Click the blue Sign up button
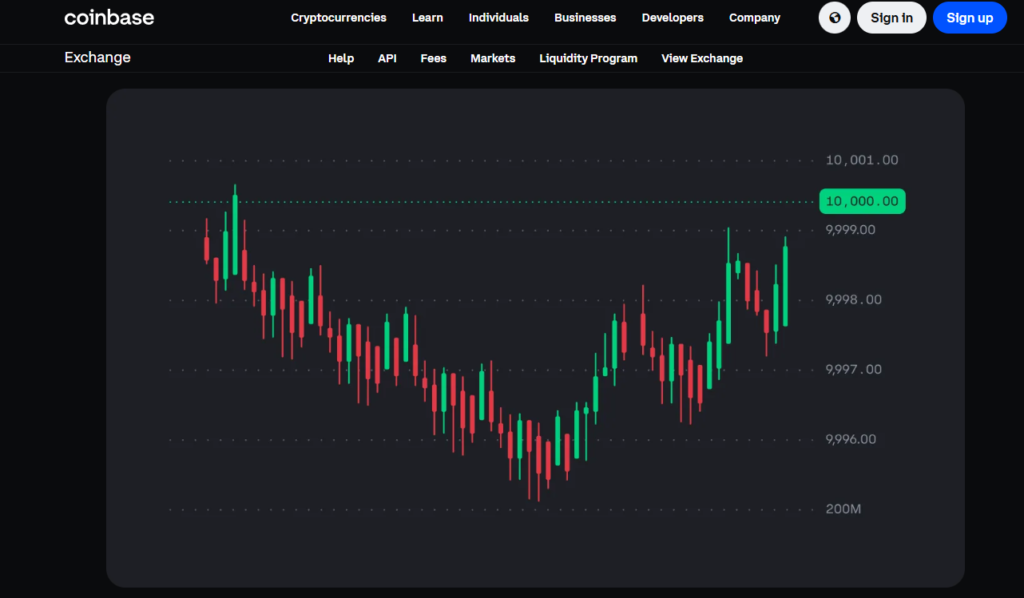Screen dimensions: 1024x598 (970, 18)
